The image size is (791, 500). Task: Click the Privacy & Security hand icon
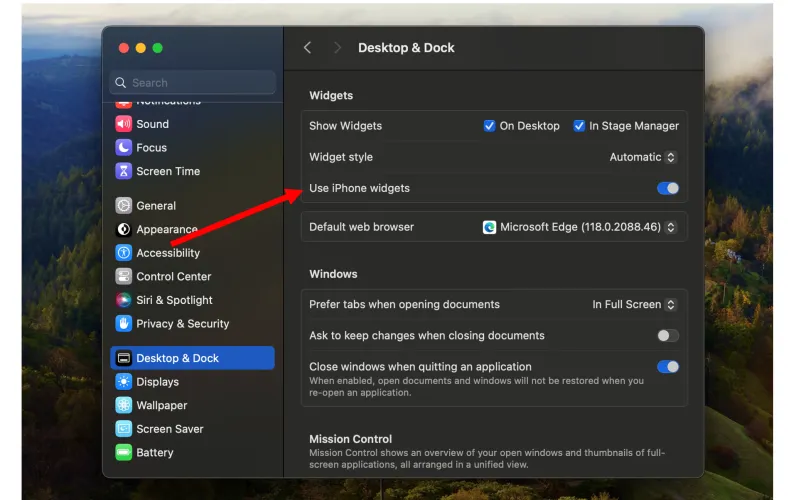click(x=123, y=324)
